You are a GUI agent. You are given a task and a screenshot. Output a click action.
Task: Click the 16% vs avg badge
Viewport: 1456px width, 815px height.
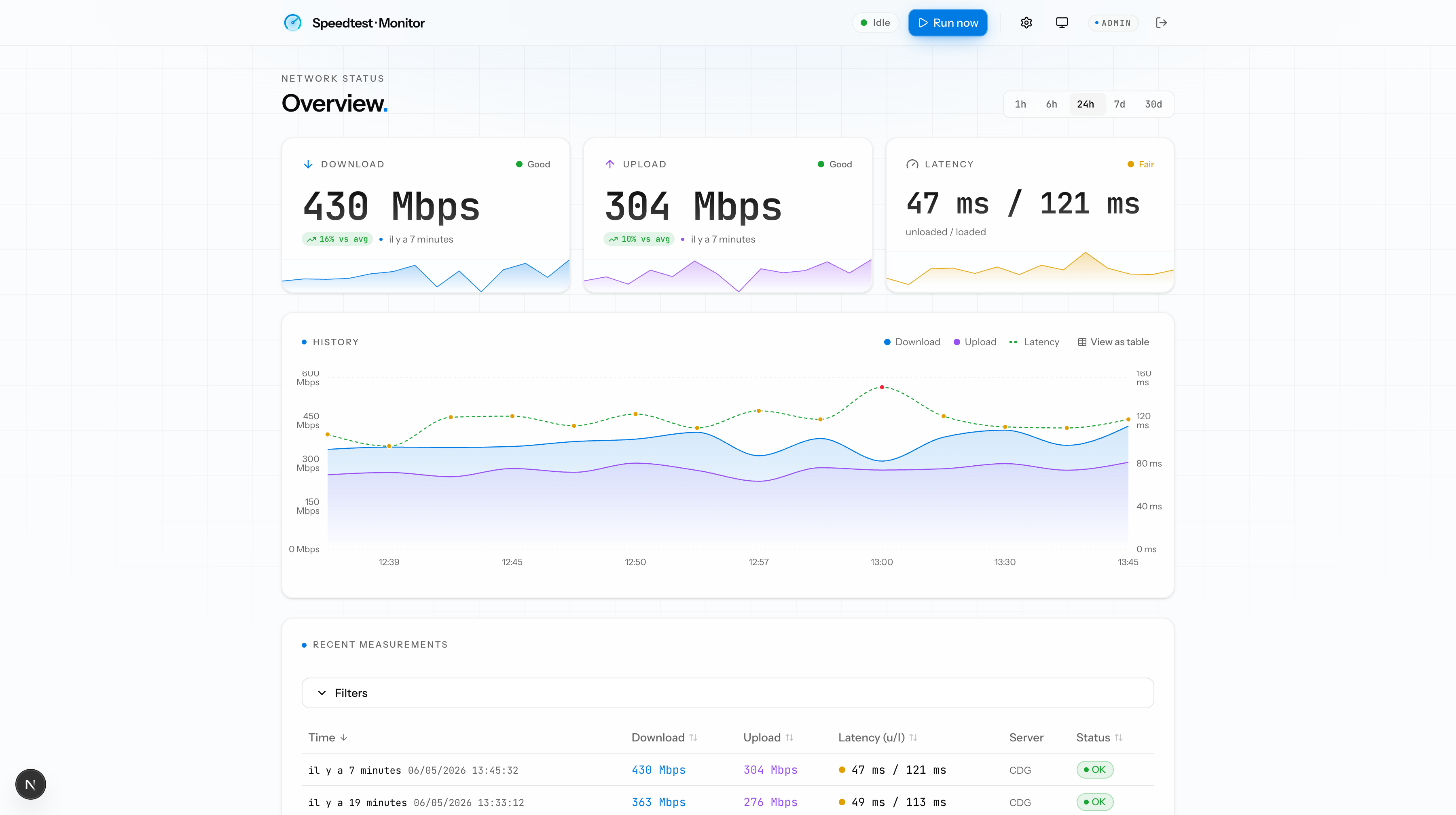pos(337,239)
